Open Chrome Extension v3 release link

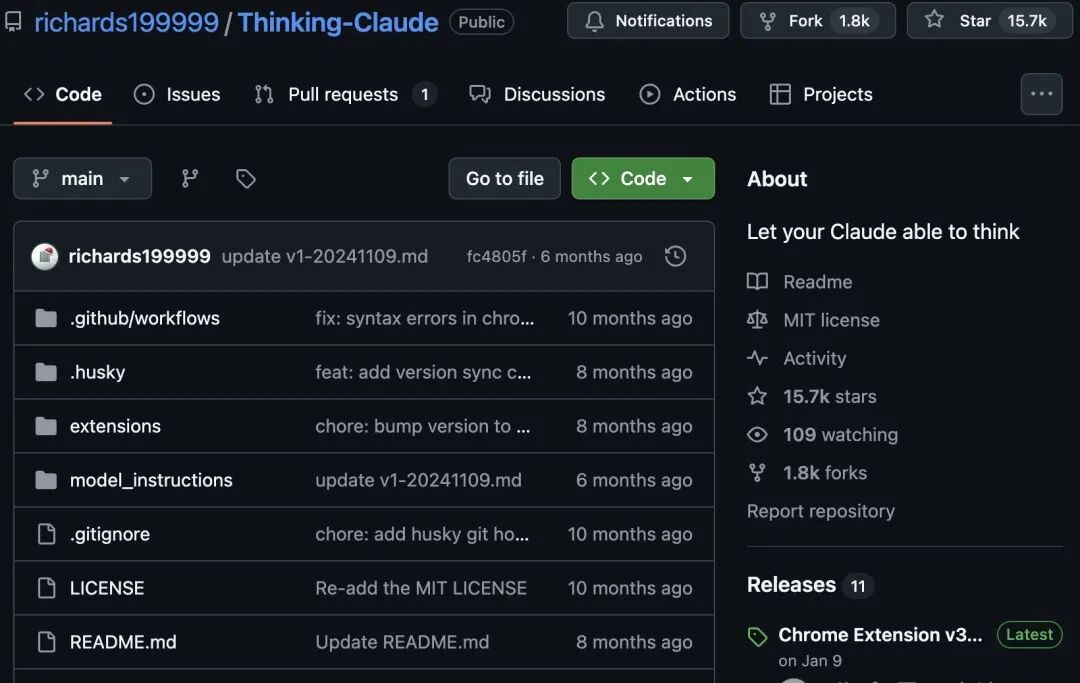(x=880, y=634)
